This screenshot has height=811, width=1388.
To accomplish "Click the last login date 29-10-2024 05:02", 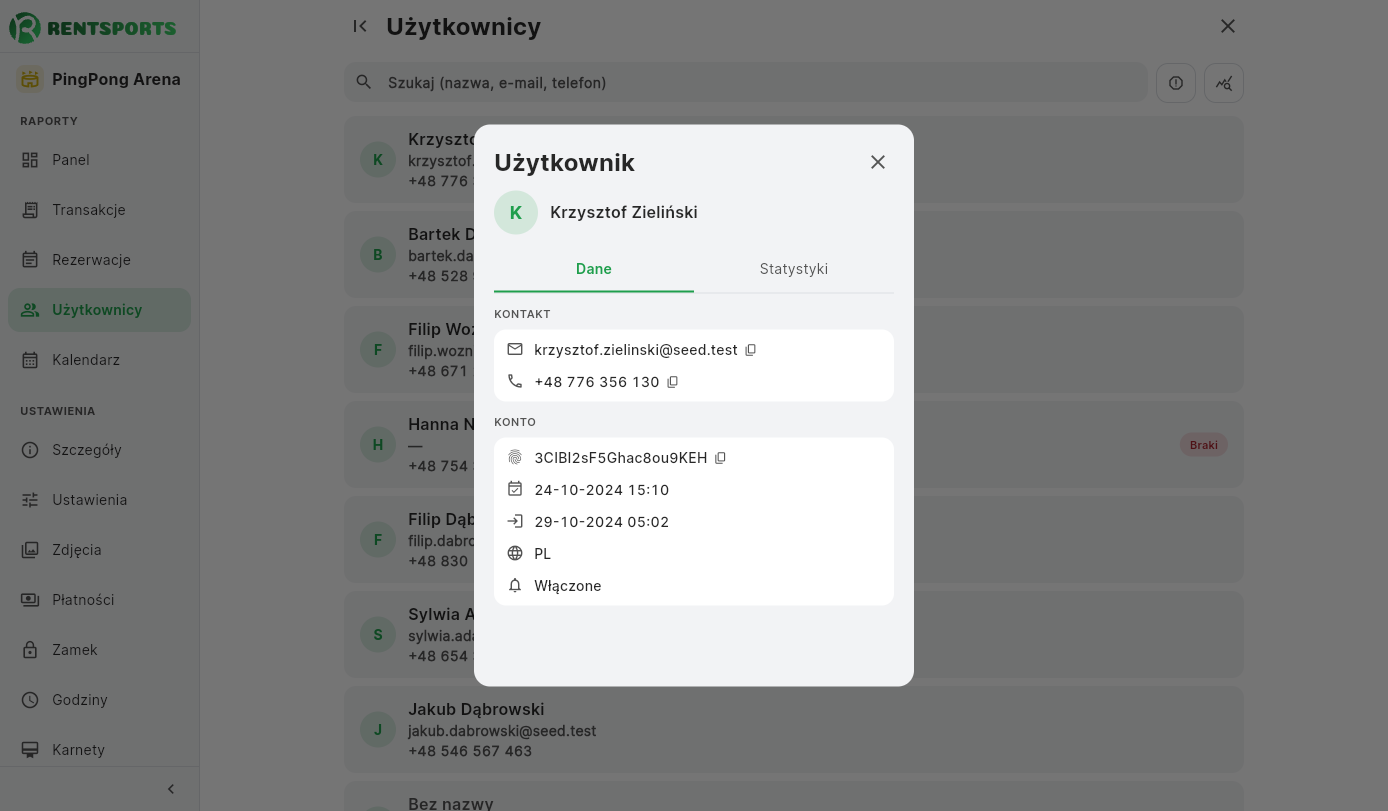I will pos(602,522).
